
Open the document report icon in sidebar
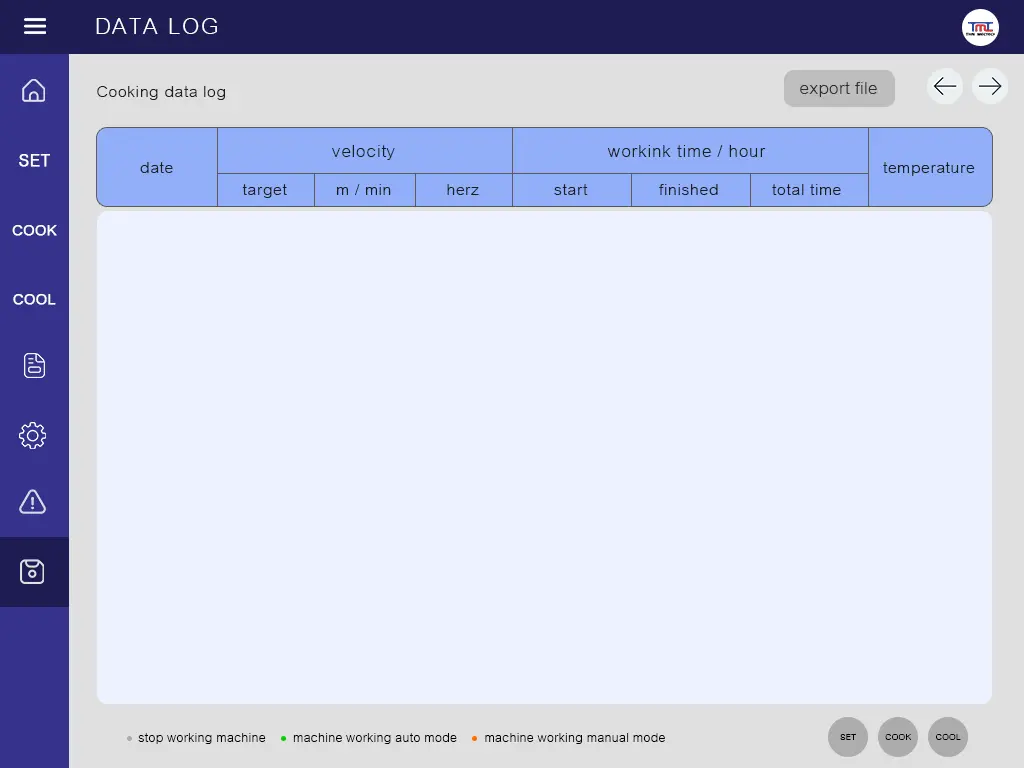tap(34, 366)
